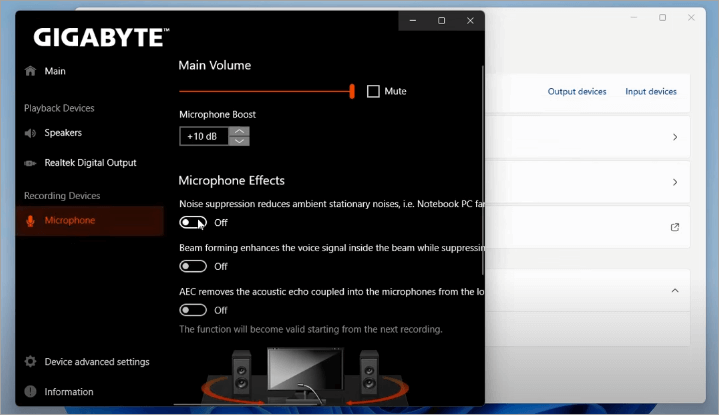Close the background Settings window
Screen dimensions: 719x415
click(x=691, y=17)
